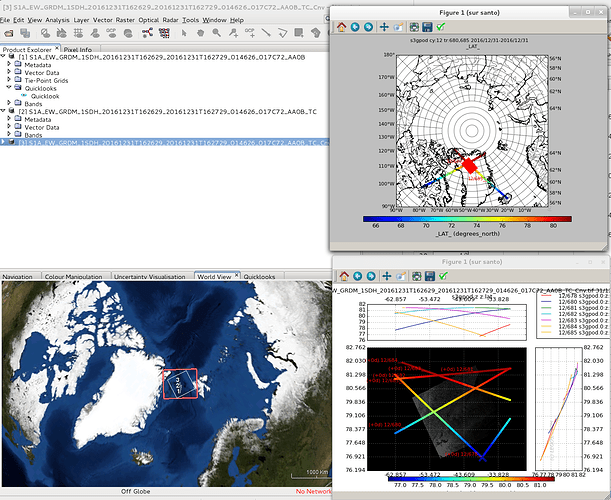Switch to Uncertainty Visualisation tab
The height and width of the screenshot is (500, 611).
coord(150,277)
